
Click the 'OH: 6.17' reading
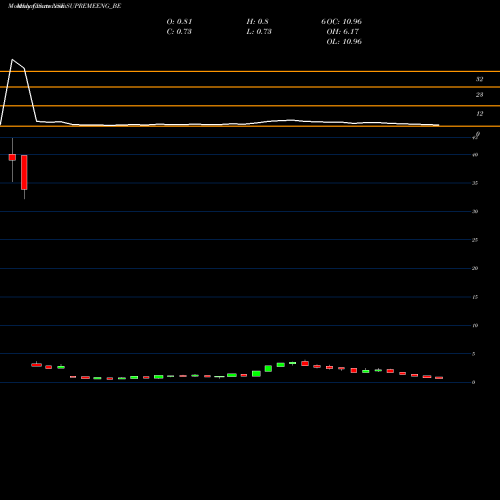click(x=343, y=32)
